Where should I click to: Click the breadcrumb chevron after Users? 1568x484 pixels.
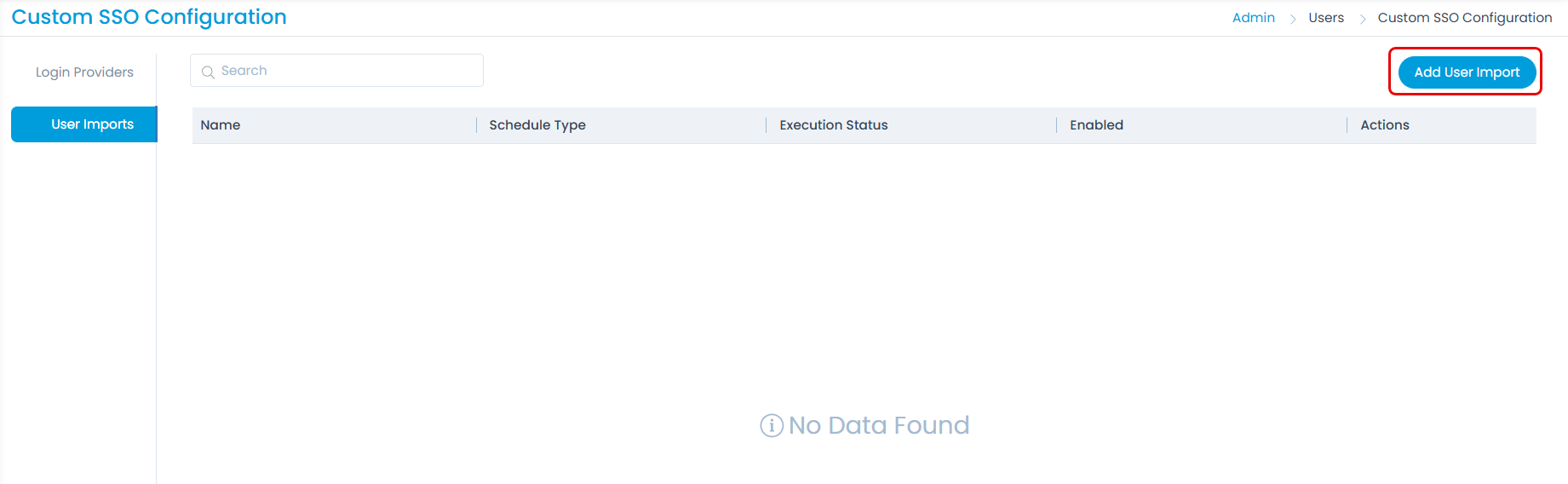click(1362, 19)
